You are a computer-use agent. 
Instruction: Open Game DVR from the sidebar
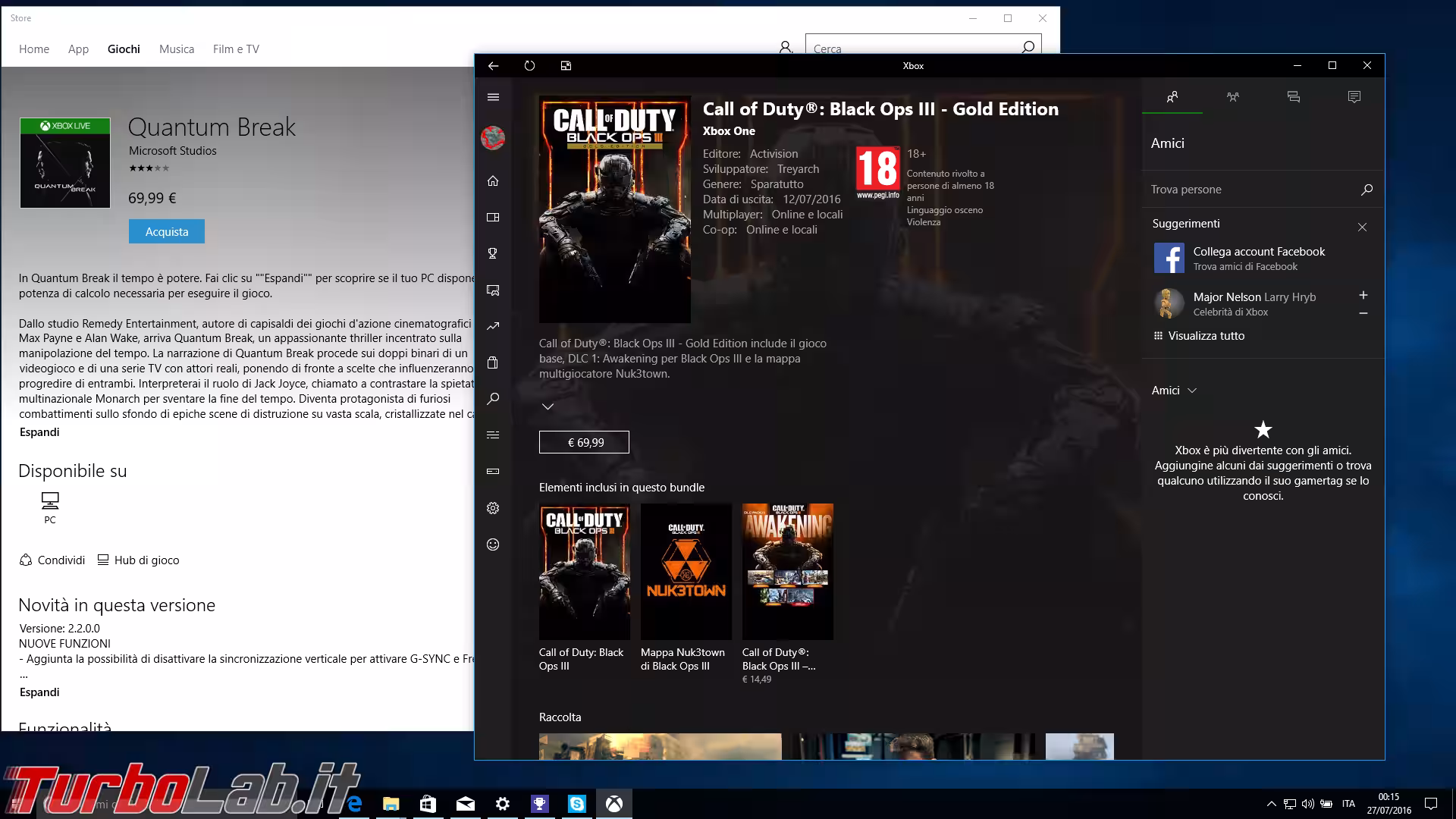(x=493, y=290)
